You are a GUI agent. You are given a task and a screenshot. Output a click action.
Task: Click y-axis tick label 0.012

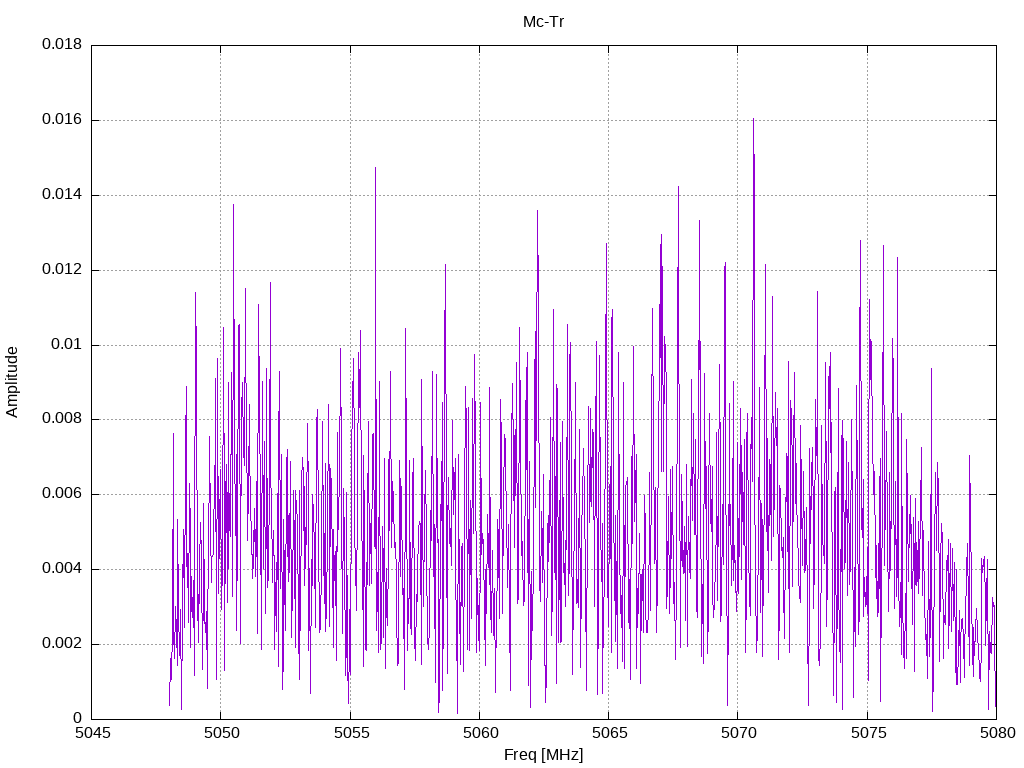(x=62, y=270)
